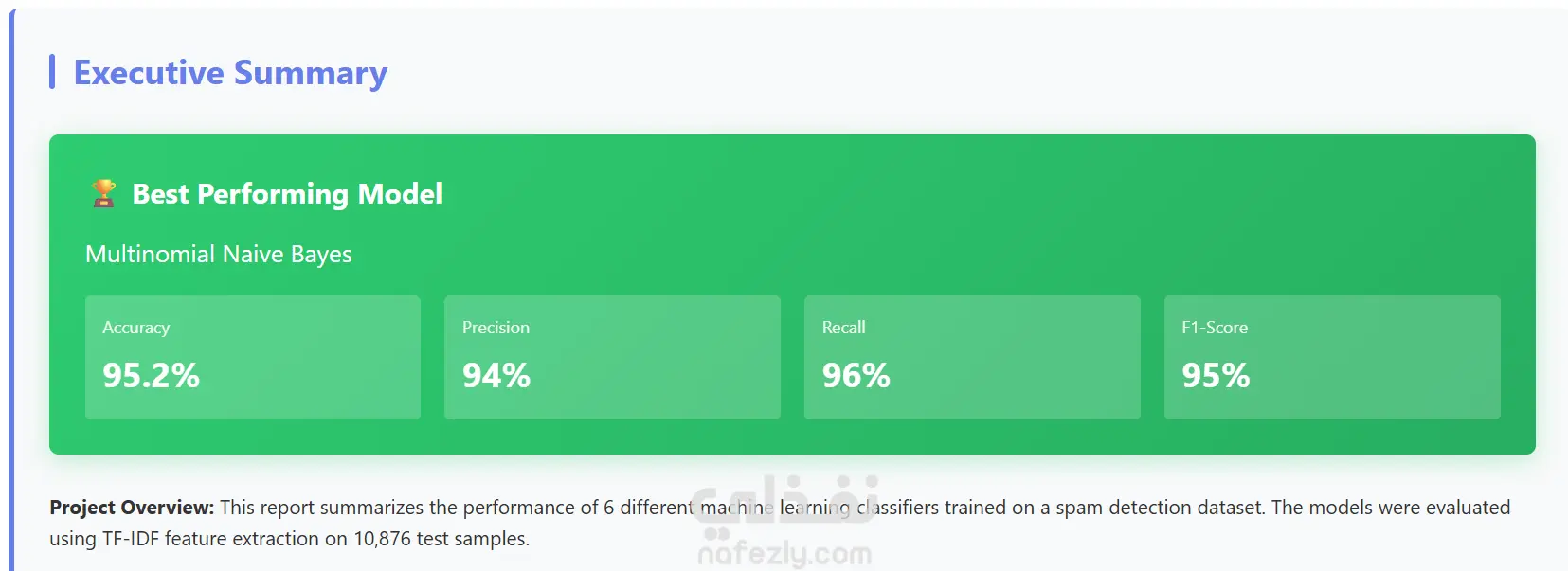The height and width of the screenshot is (571, 1568).
Task: Click the 95.2% accuracy value
Action: point(152,376)
